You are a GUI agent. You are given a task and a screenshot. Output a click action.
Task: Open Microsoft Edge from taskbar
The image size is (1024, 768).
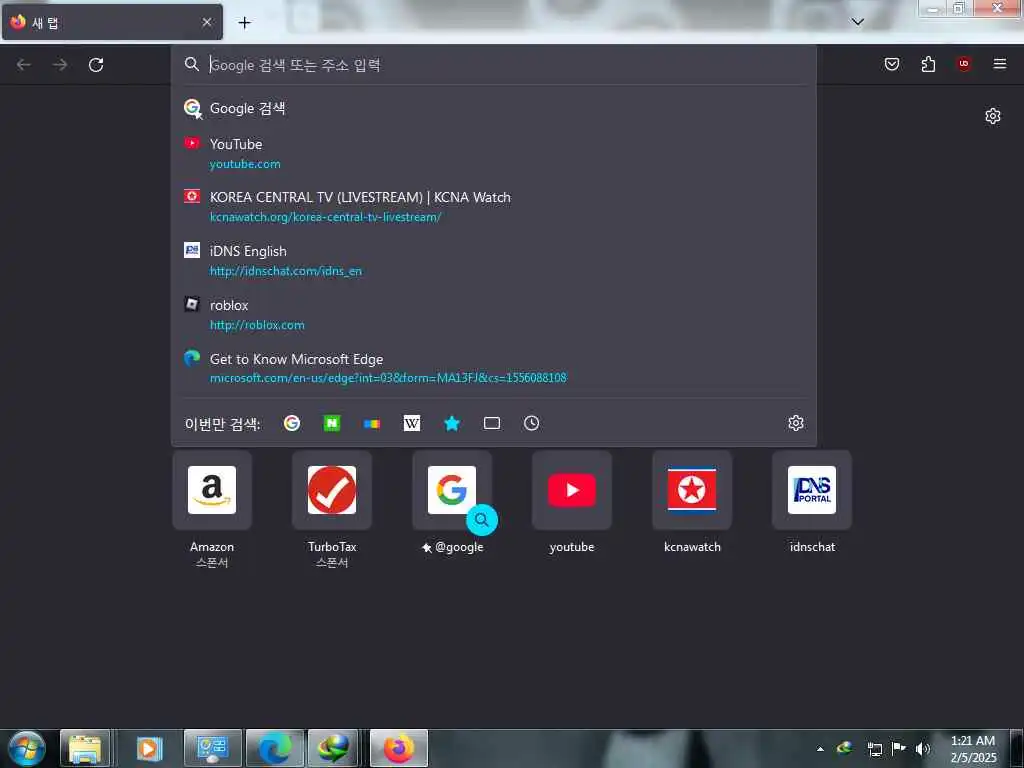(x=274, y=748)
